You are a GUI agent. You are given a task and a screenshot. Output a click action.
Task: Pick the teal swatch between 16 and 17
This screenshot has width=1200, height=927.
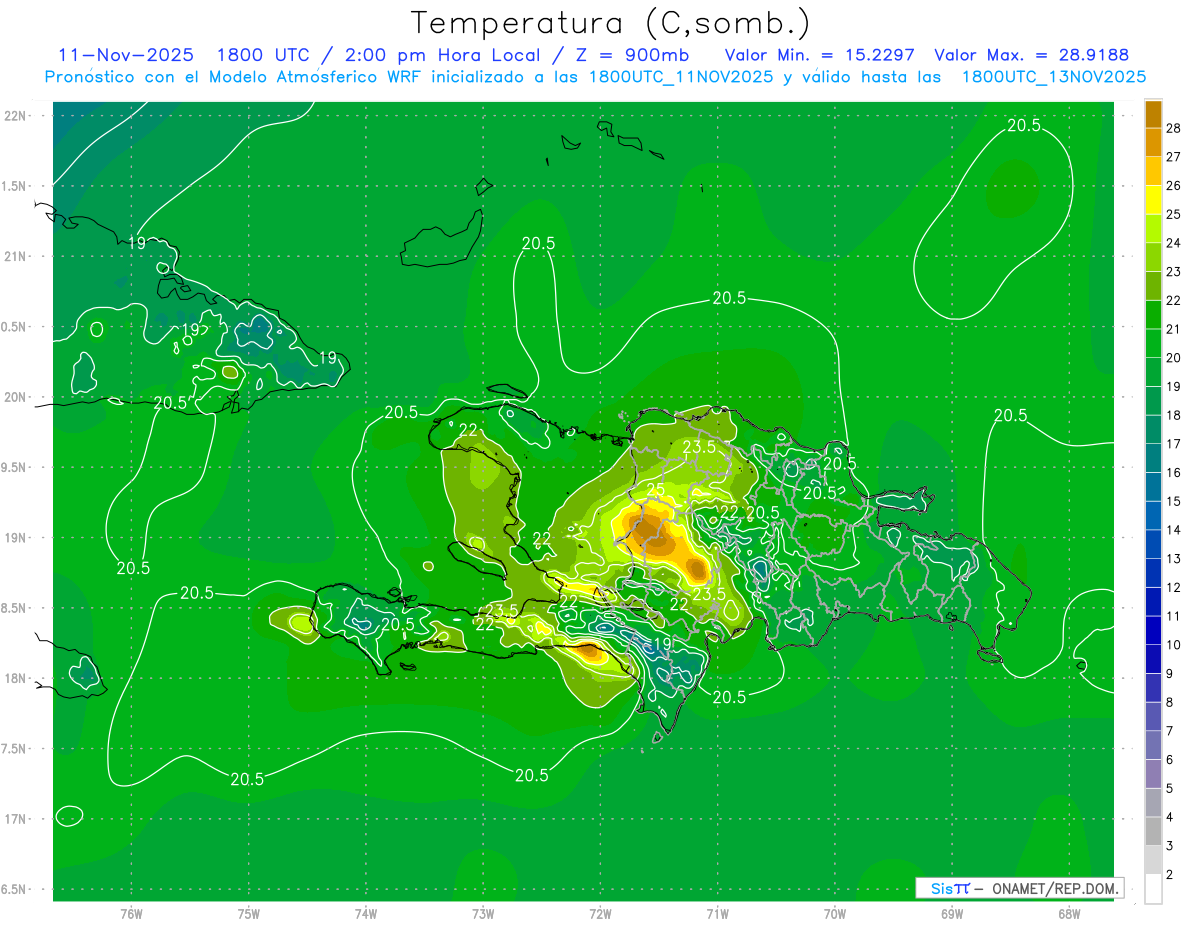coord(1153,459)
